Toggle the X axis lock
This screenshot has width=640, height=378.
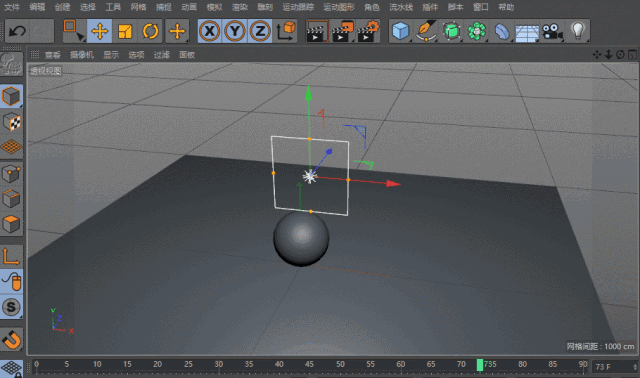click(209, 31)
